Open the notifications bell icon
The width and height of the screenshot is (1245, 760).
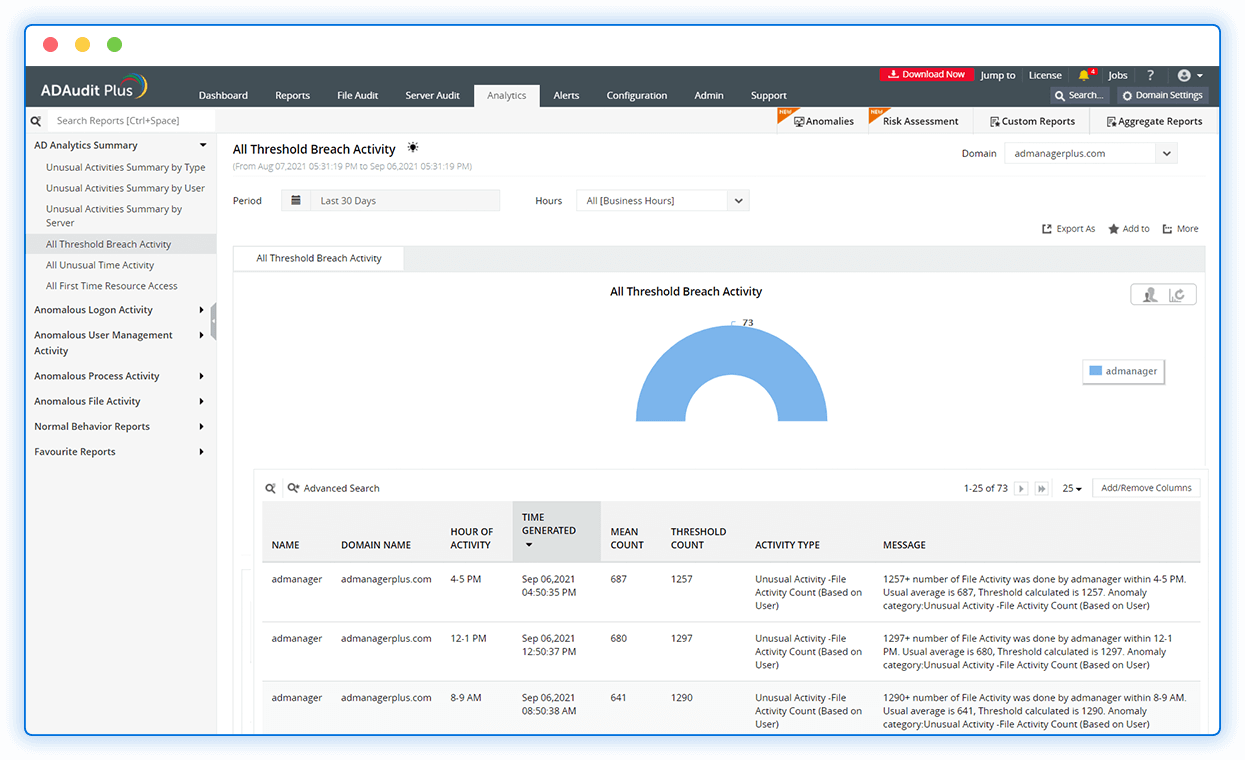click(1084, 75)
